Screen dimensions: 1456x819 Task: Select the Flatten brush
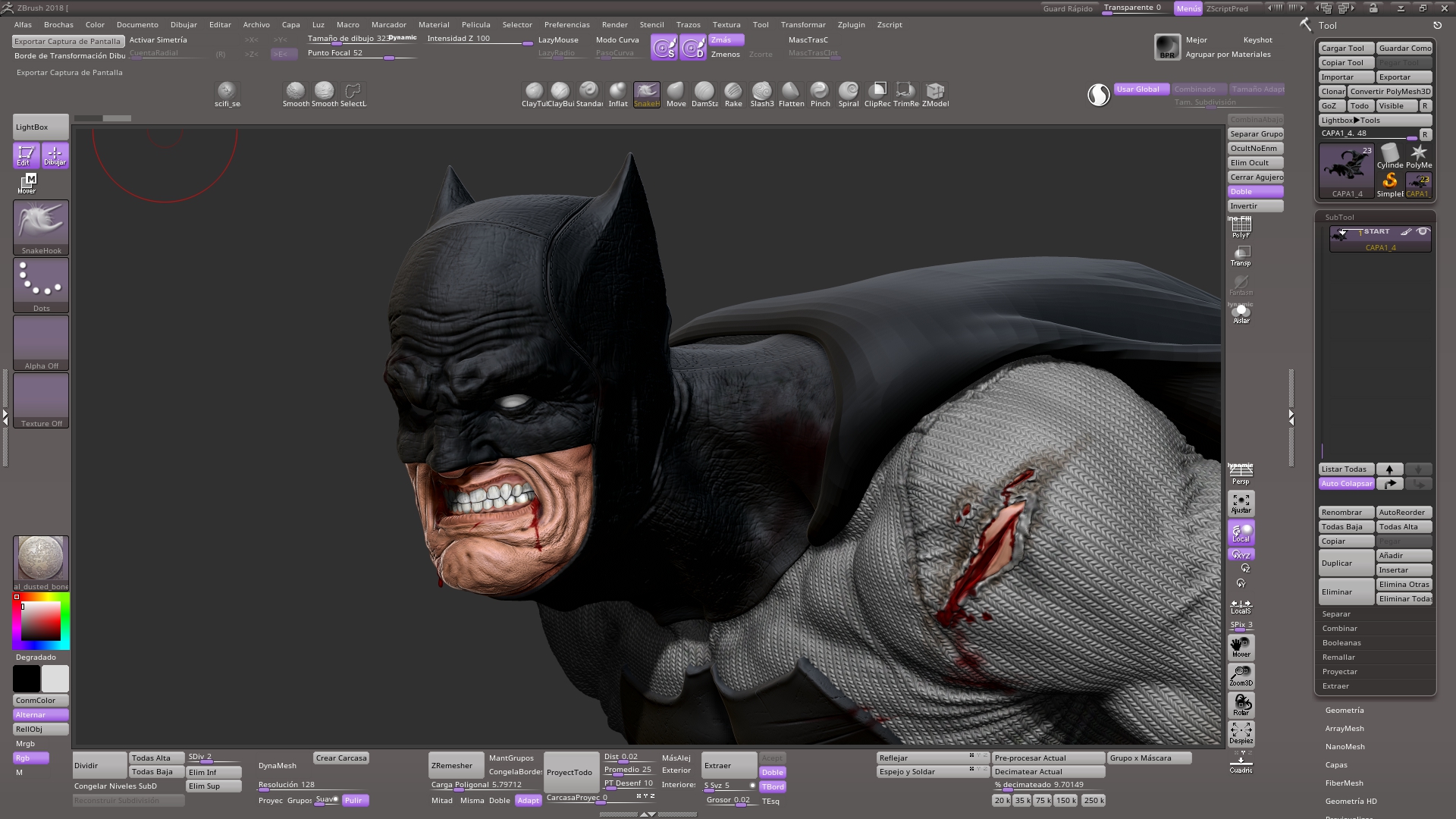click(x=791, y=95)
